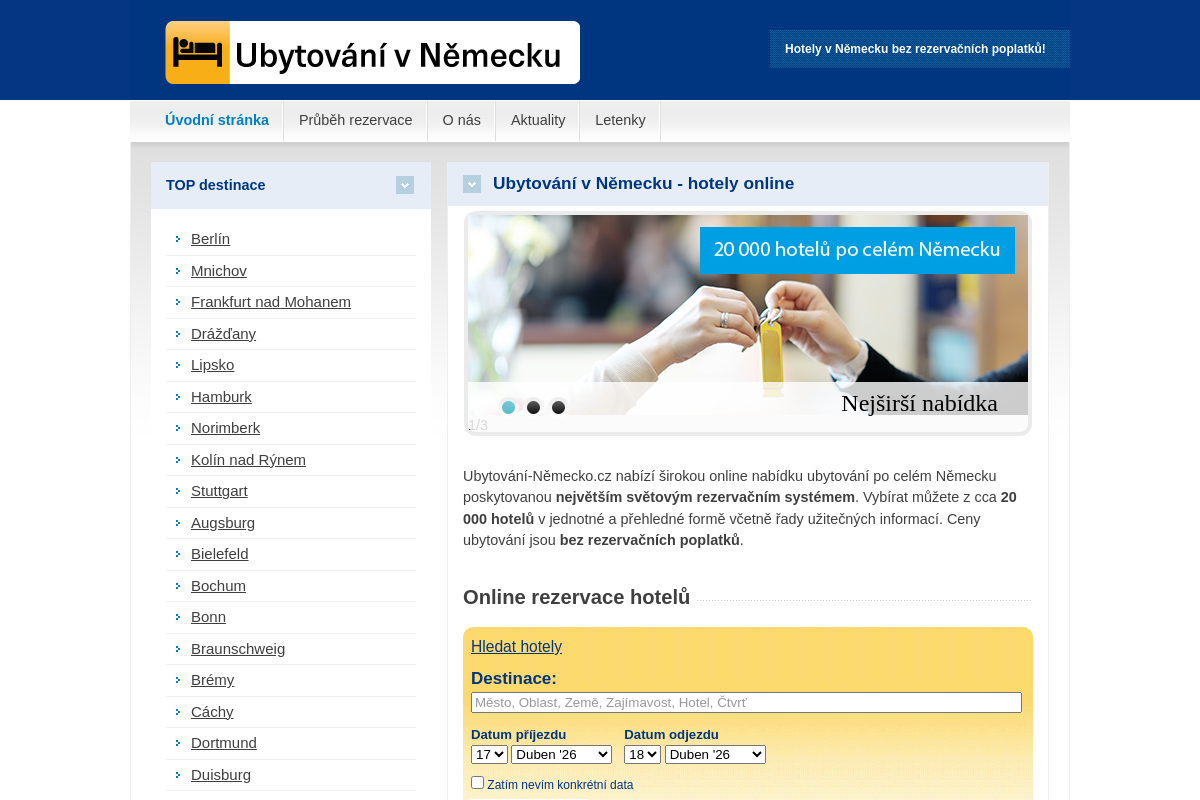Viewport: 1200px width, 800px height.
Task: Click the destination search input field
Action: [x=746, y=702]
